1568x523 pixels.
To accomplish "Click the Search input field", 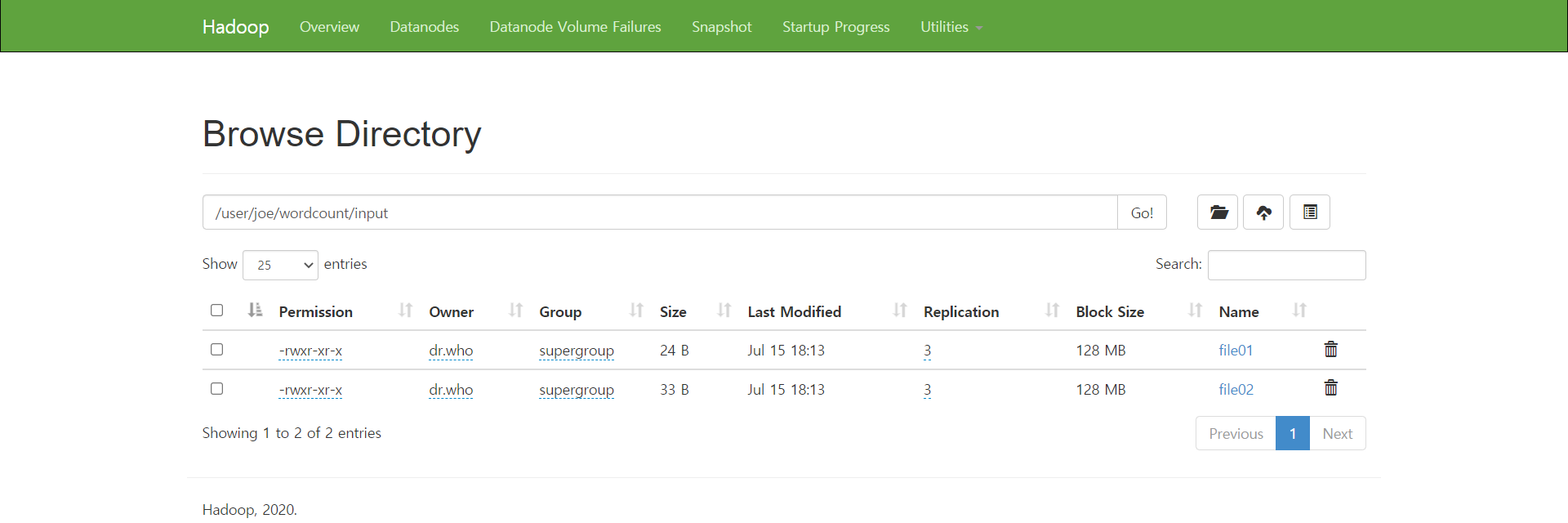I will [1287, 265].
